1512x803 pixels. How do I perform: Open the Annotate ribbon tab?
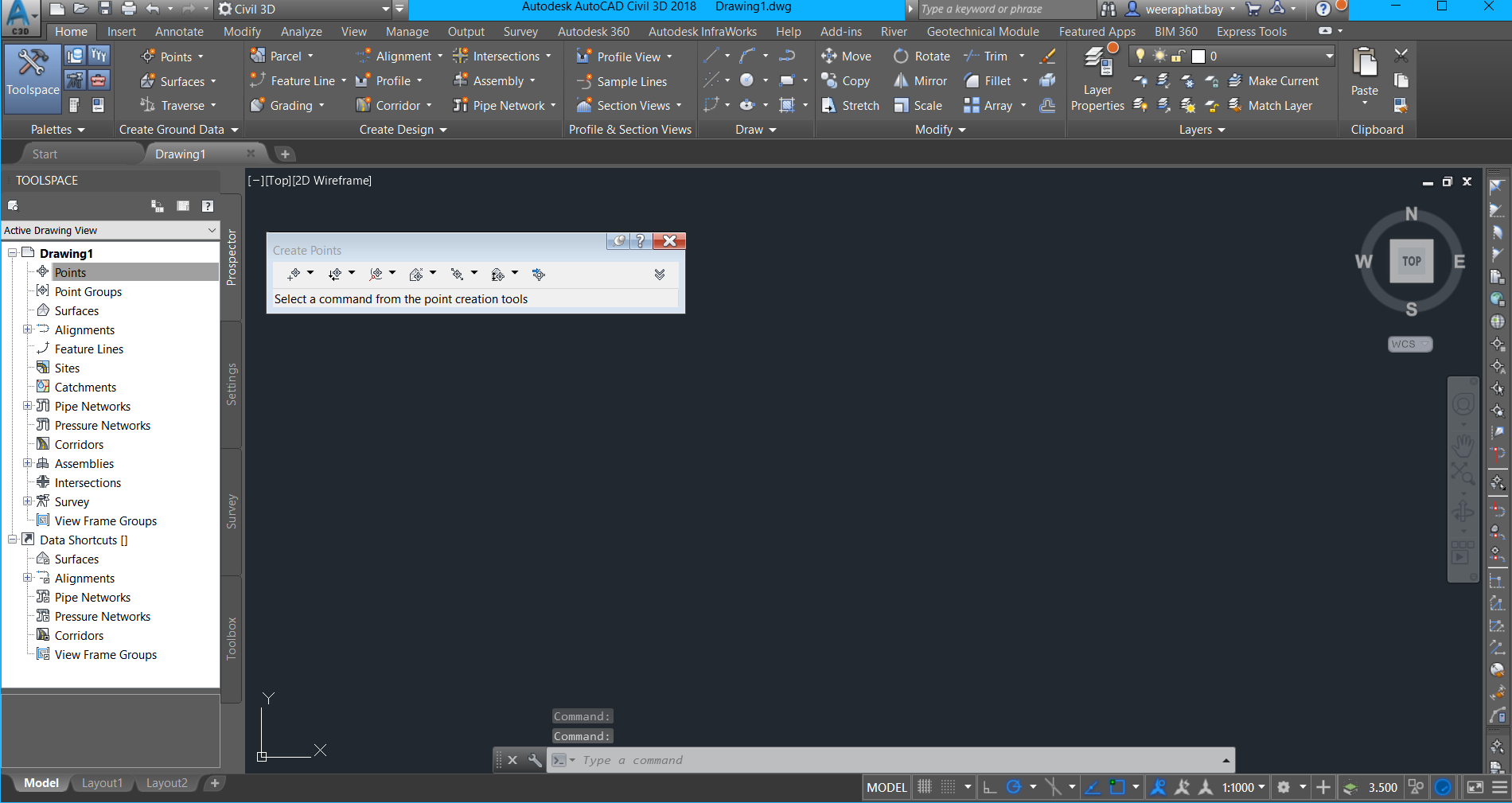pos(179,32)
